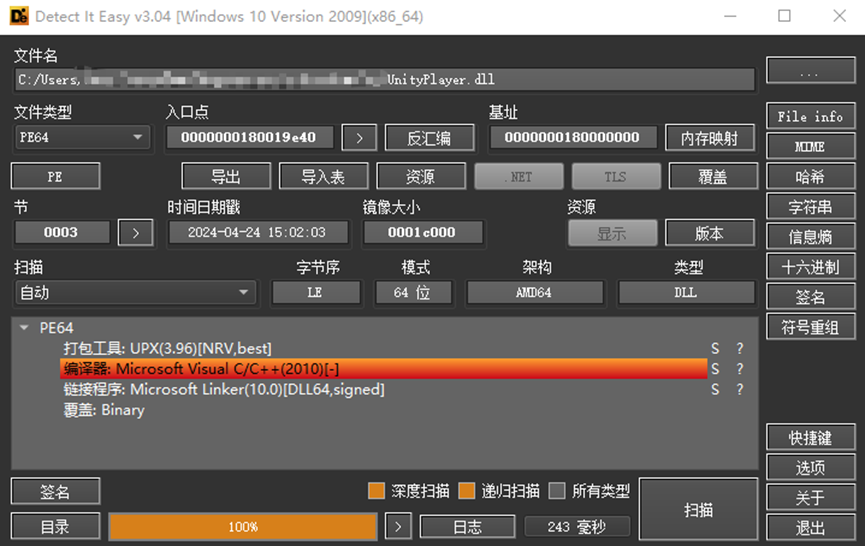Click the S marker on the compiler row
The width and height of the screenshot is (865, 546).
coord(715,369)
